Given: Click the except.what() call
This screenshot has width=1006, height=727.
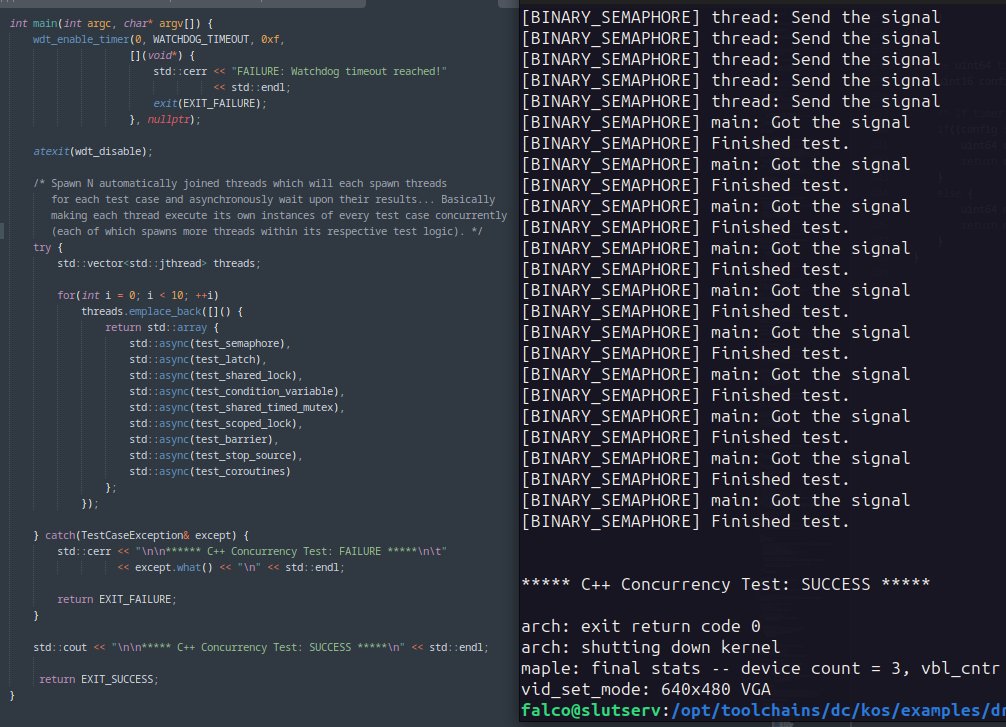Looking at the screenshot, I should 173,567.
